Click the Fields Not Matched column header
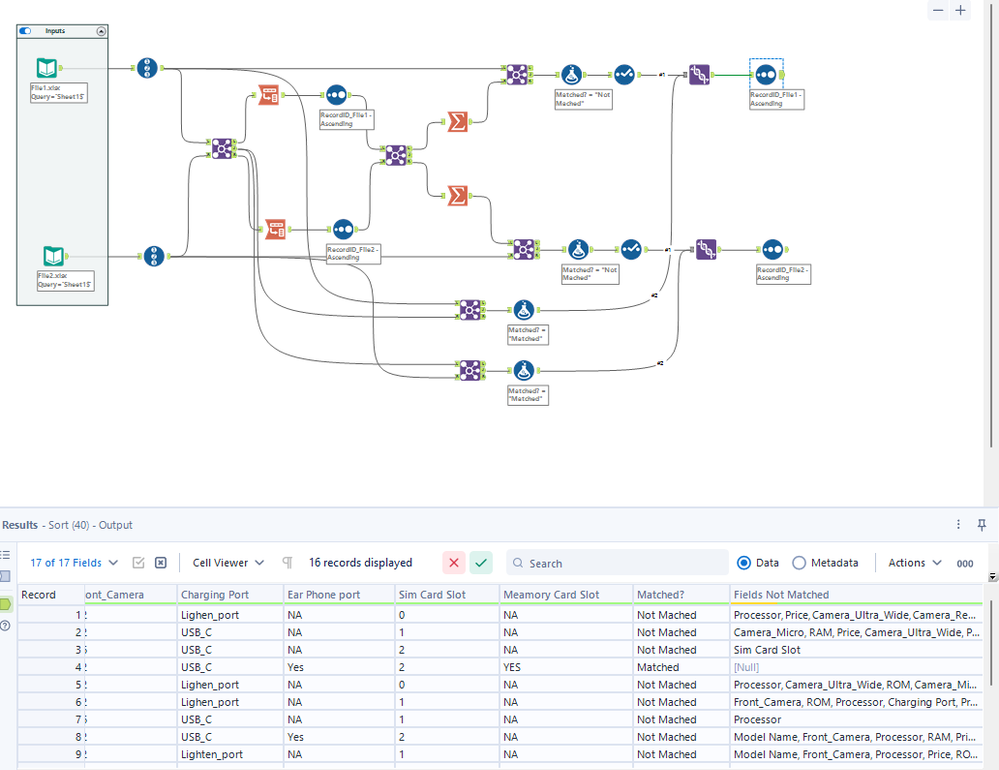The height and width of the screenshot is (770, 999). point(856,595)
